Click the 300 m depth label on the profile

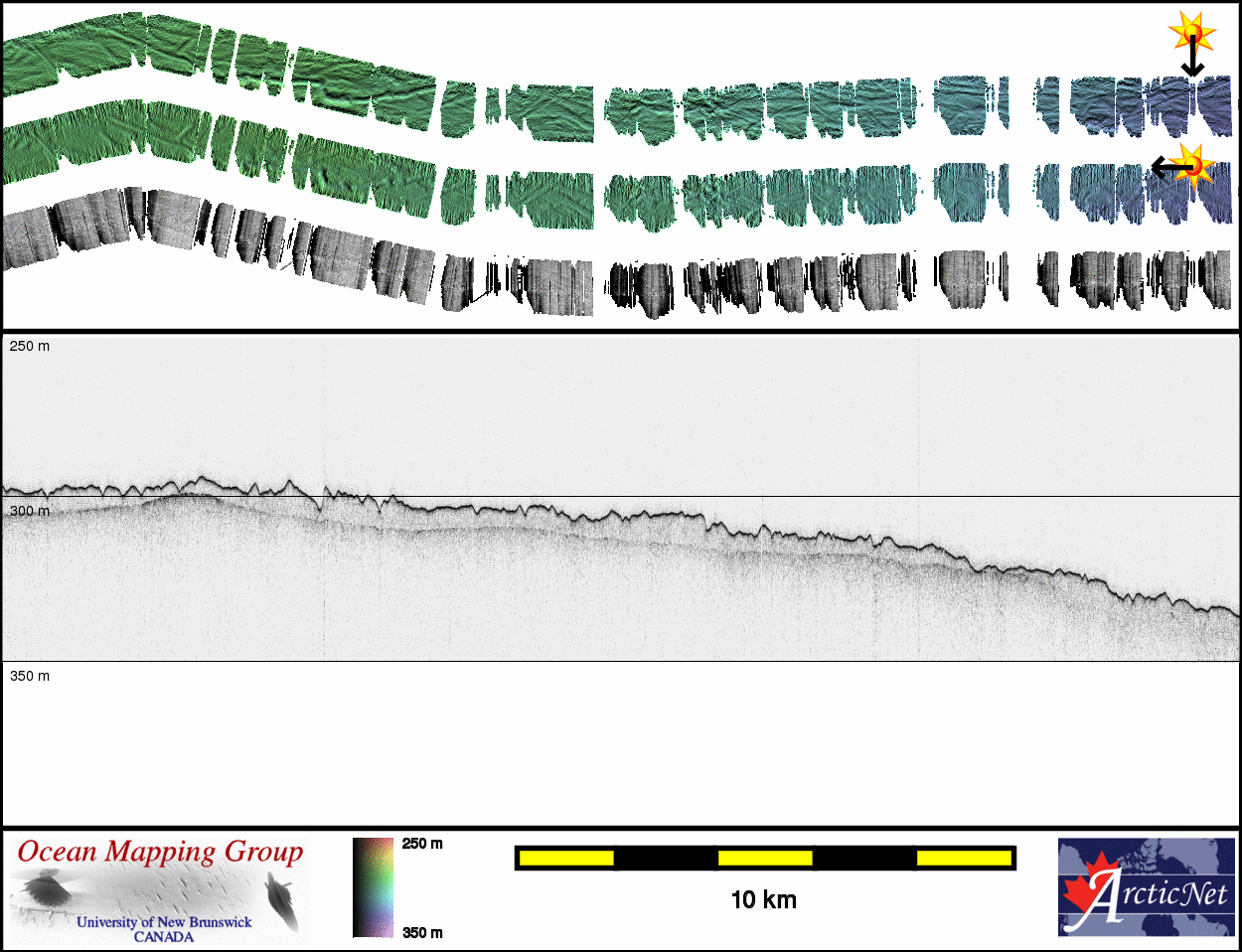click(30, 511)
